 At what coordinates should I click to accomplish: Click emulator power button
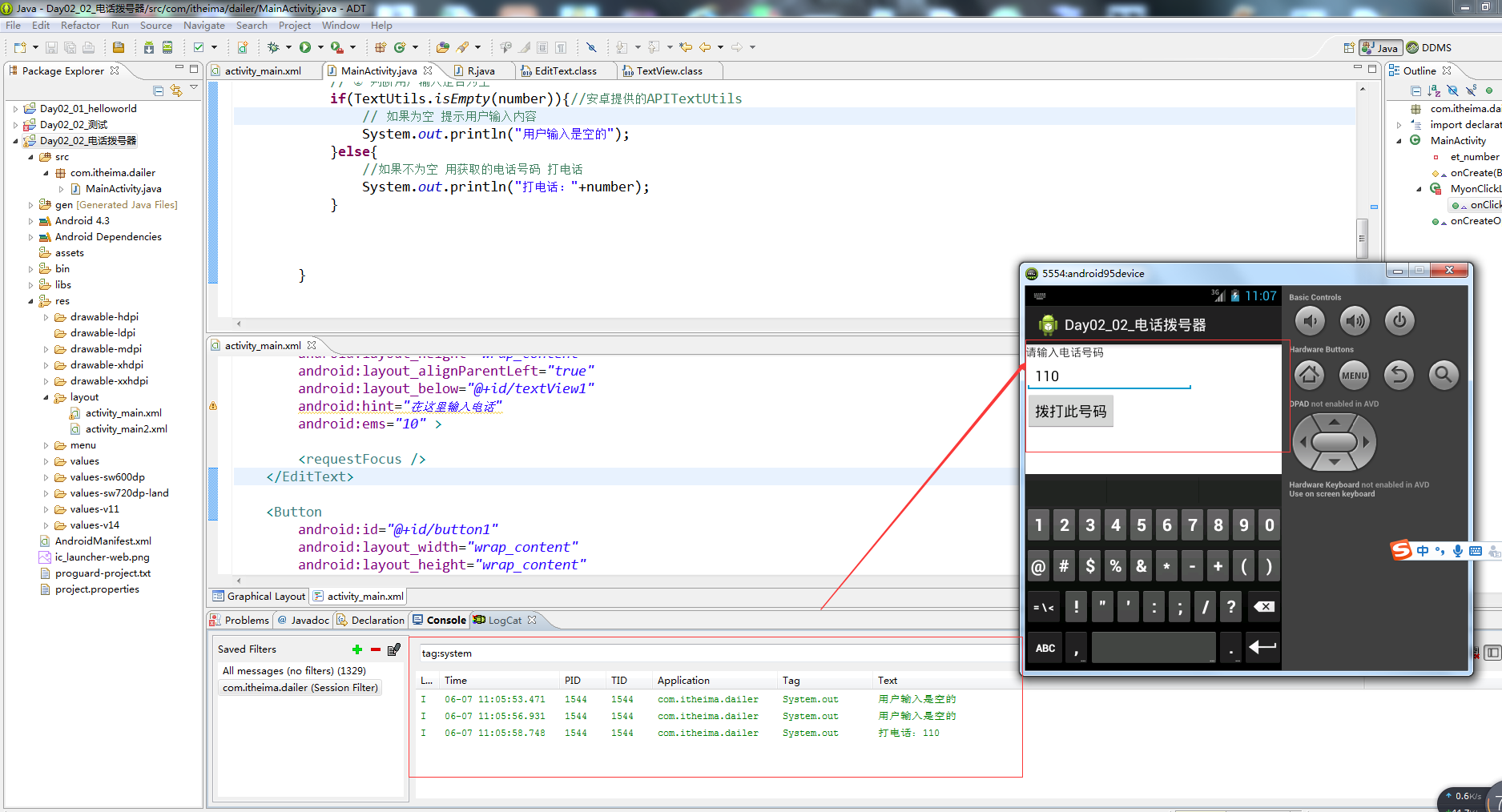(x=1399, y=321)
